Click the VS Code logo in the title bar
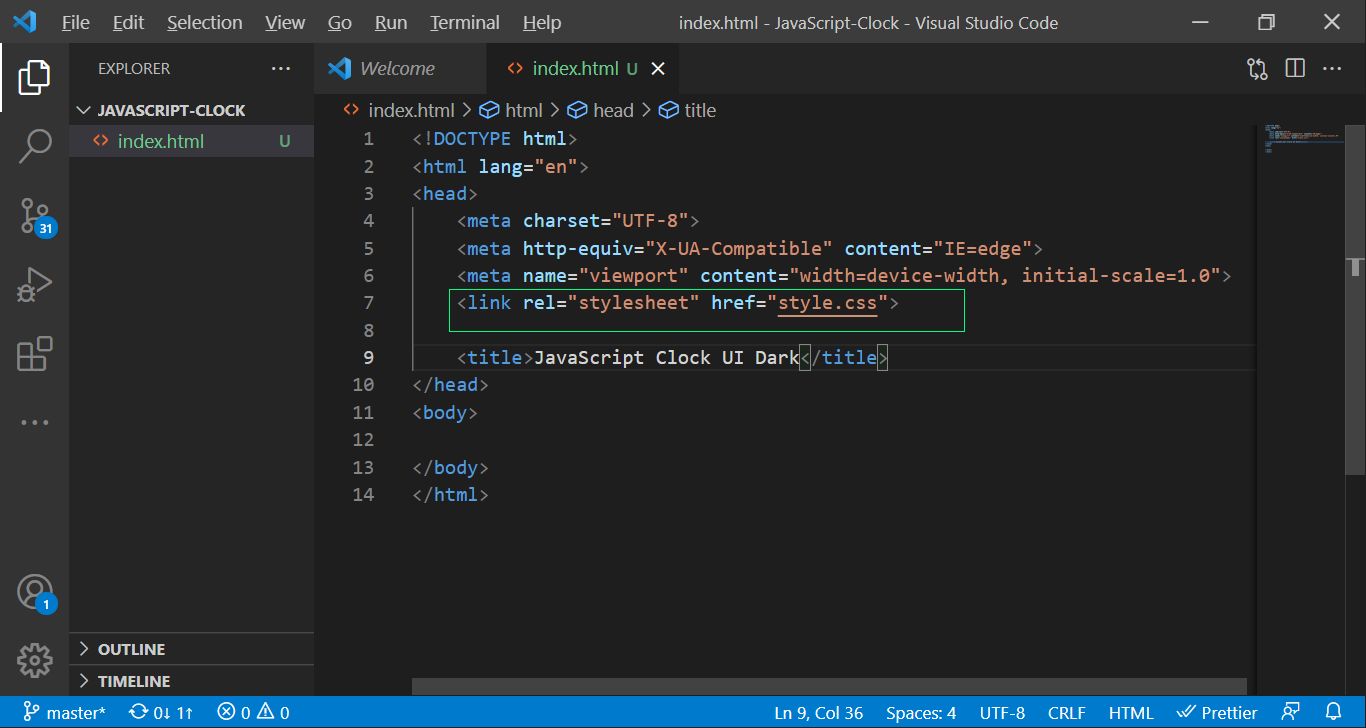 tap(24, 22)
